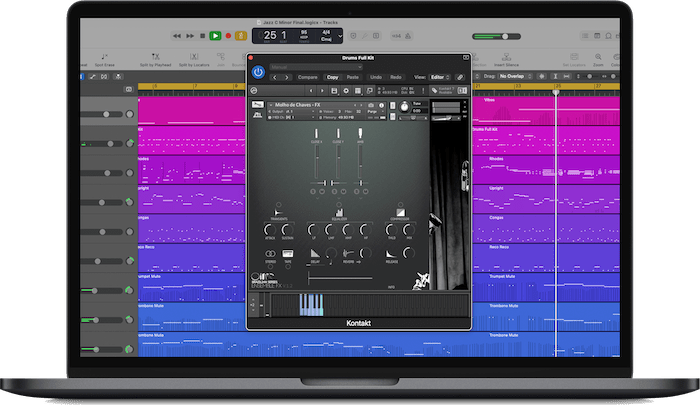Click the Compressor icon
Viewport: 700px width, 405px height.
[x=400, y=213]
